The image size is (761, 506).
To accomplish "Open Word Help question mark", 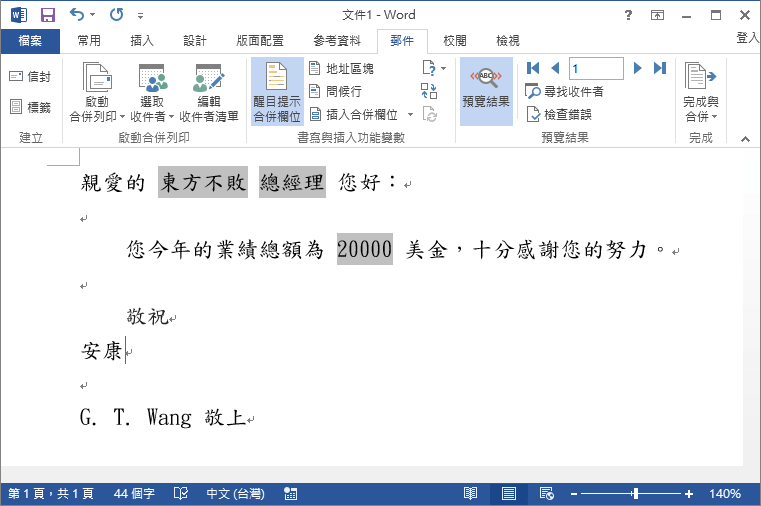I will [629, 15].
